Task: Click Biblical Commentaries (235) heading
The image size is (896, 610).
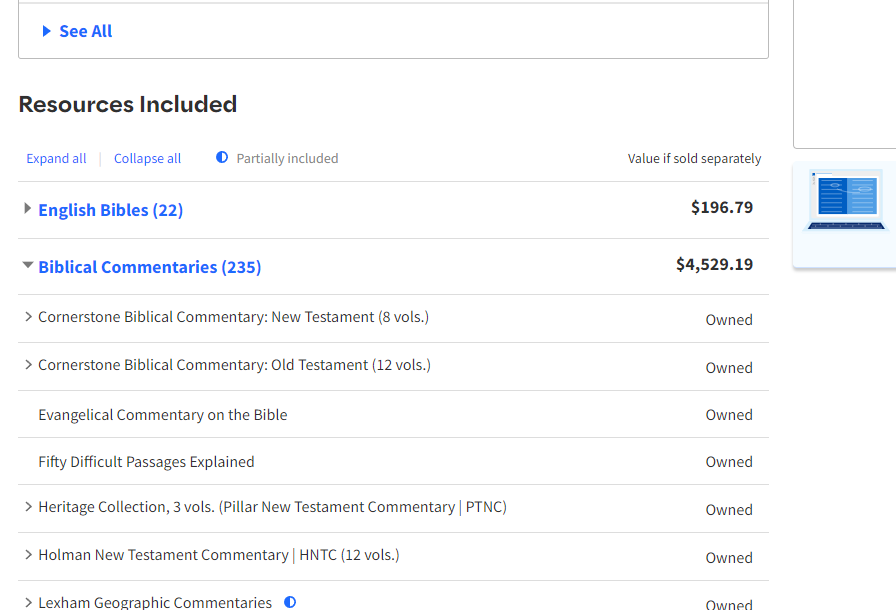Action: coord(149,267)
